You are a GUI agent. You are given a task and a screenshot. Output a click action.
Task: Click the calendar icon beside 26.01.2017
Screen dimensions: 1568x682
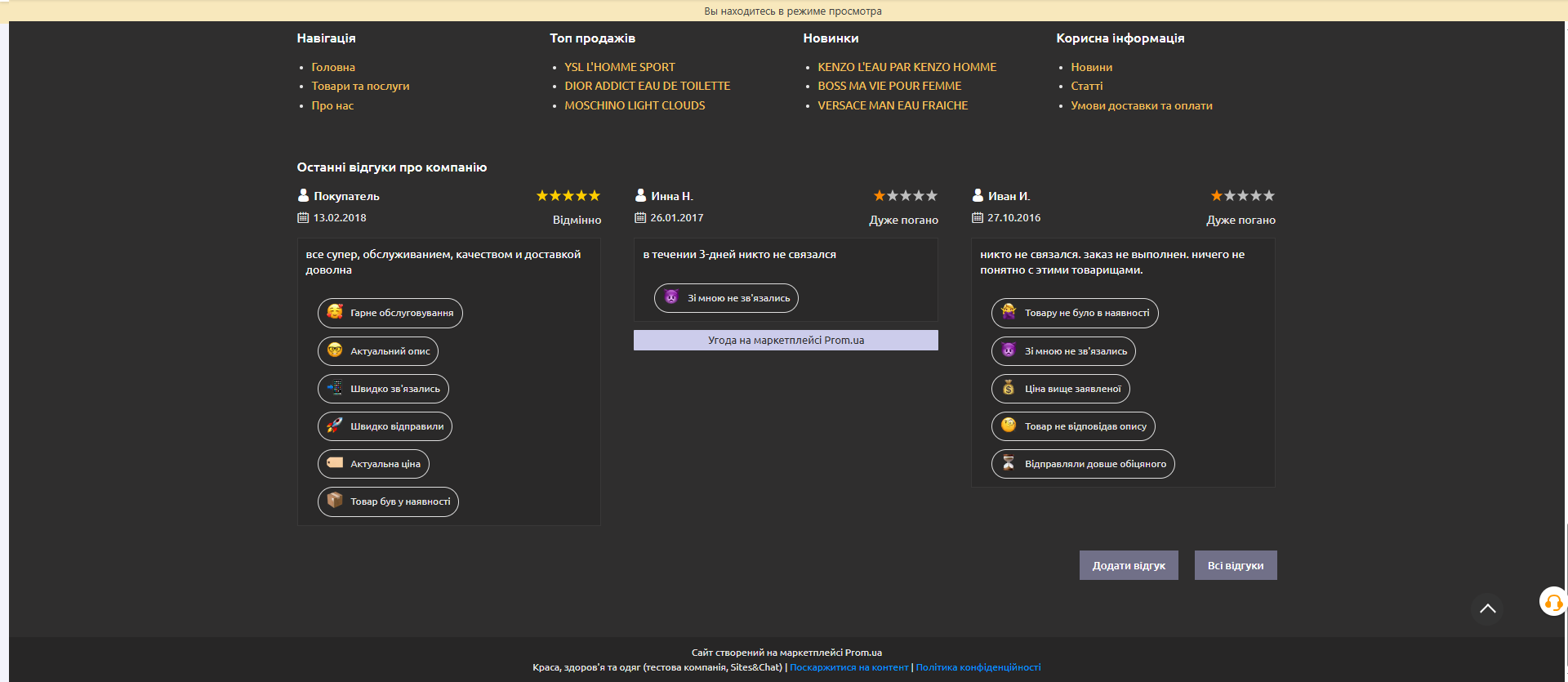coord(640,218)
